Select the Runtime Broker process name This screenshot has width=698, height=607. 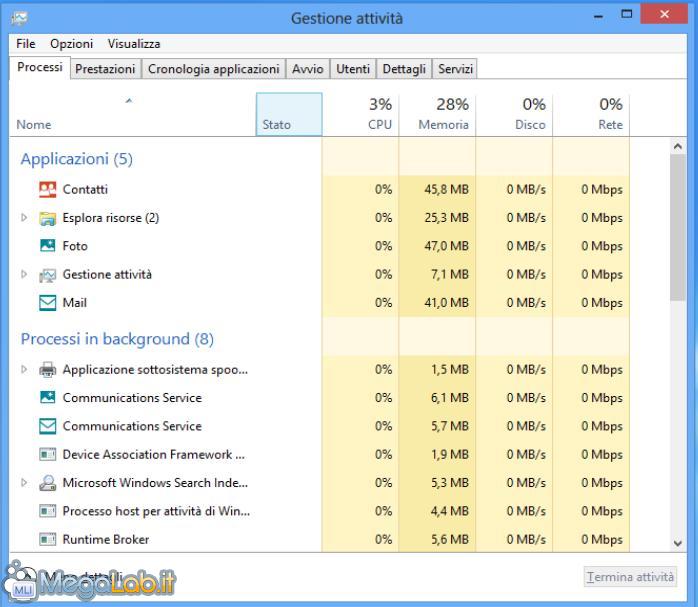tap(106, 540)
